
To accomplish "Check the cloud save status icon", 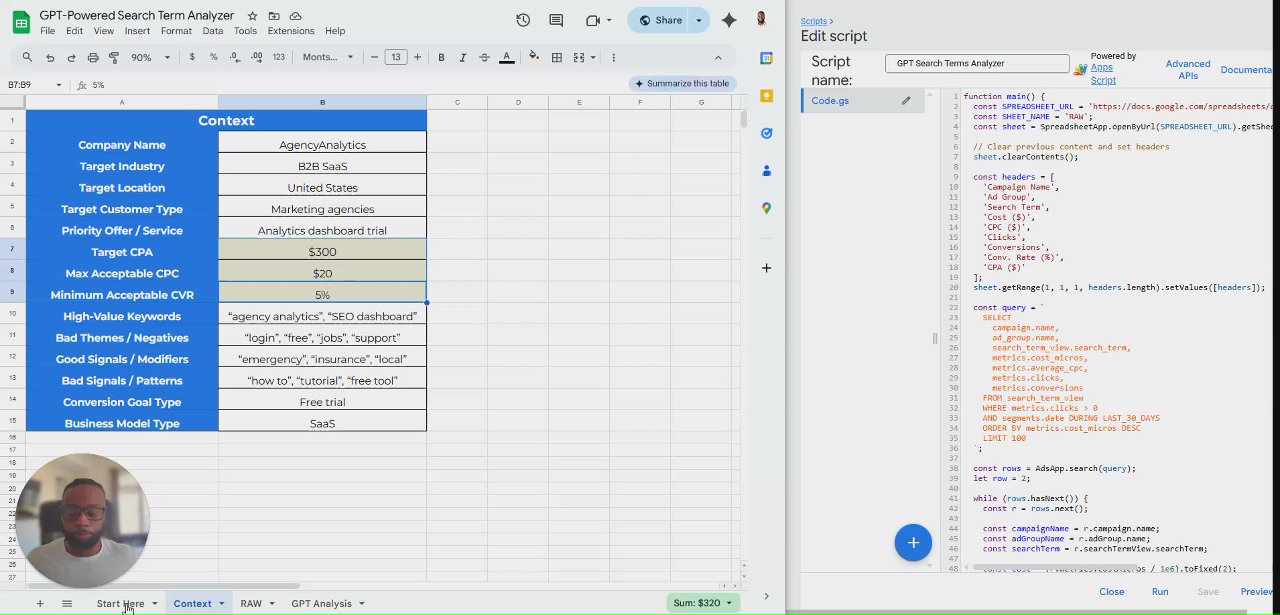I will [295, 16].
